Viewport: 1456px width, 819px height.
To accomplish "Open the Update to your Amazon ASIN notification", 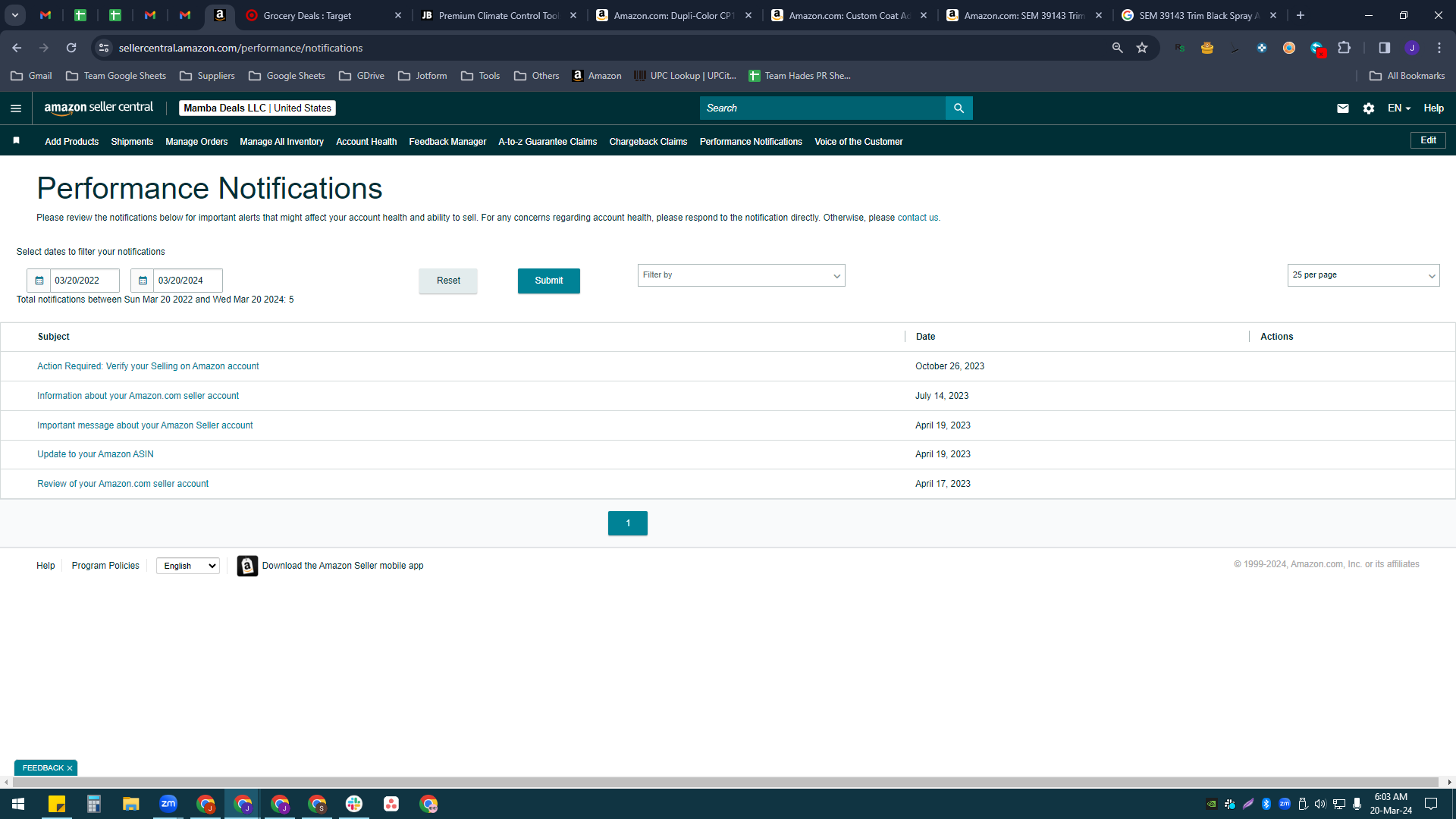I will pyautogui.click(x=96, y=454).
